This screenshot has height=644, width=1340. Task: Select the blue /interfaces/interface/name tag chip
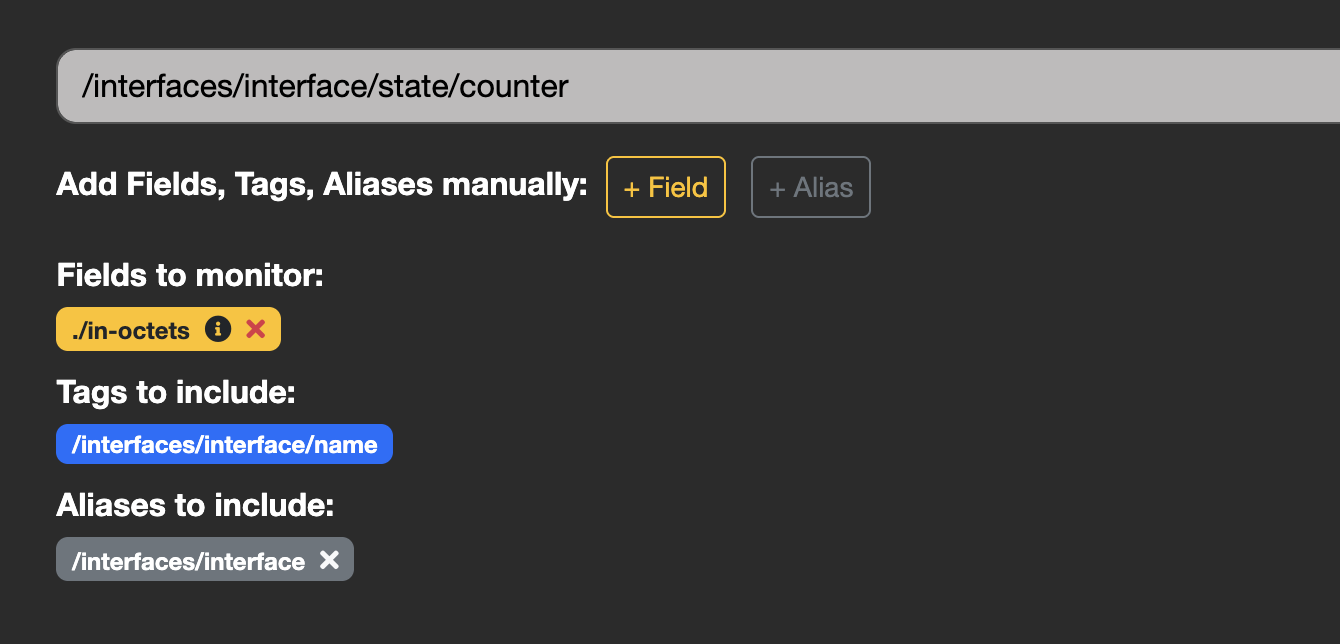(224, 444)
